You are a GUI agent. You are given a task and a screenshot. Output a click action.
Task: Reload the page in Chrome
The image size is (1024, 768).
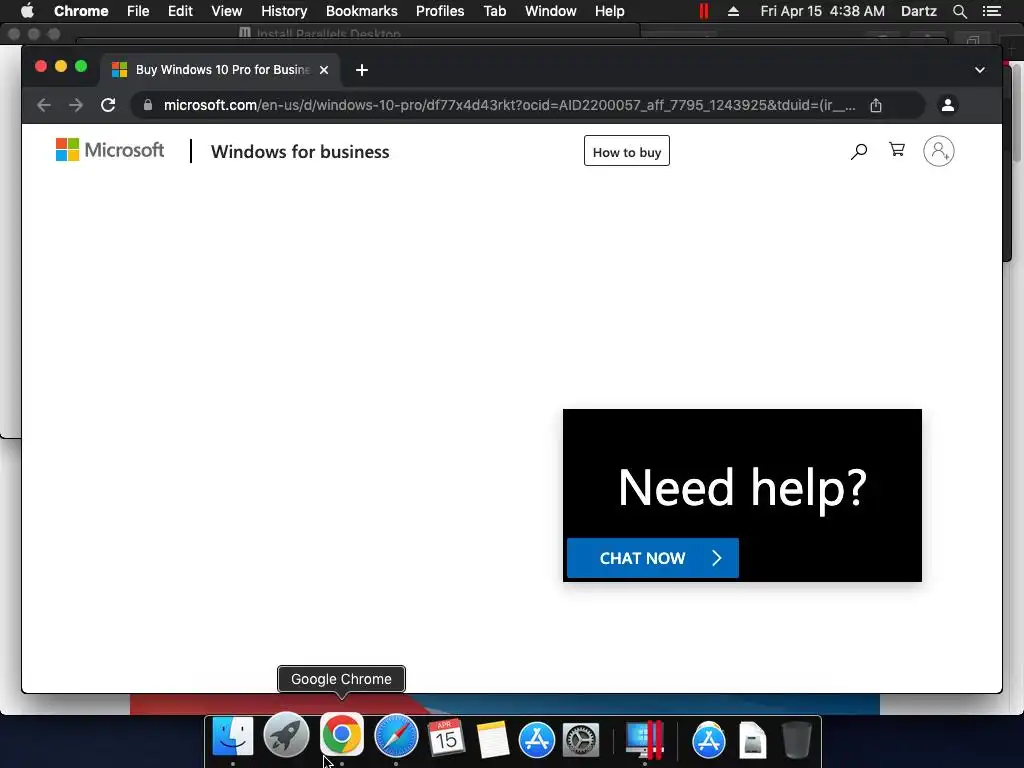click(x=108, y=105)
